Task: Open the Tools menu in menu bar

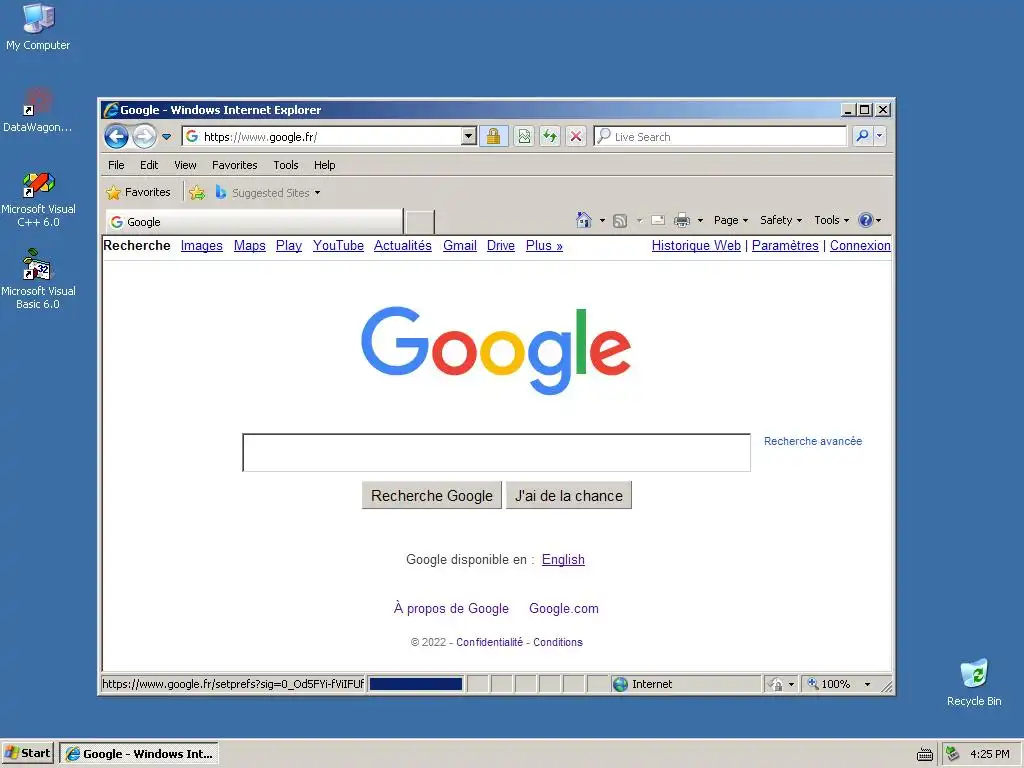Action: [285, 165]
